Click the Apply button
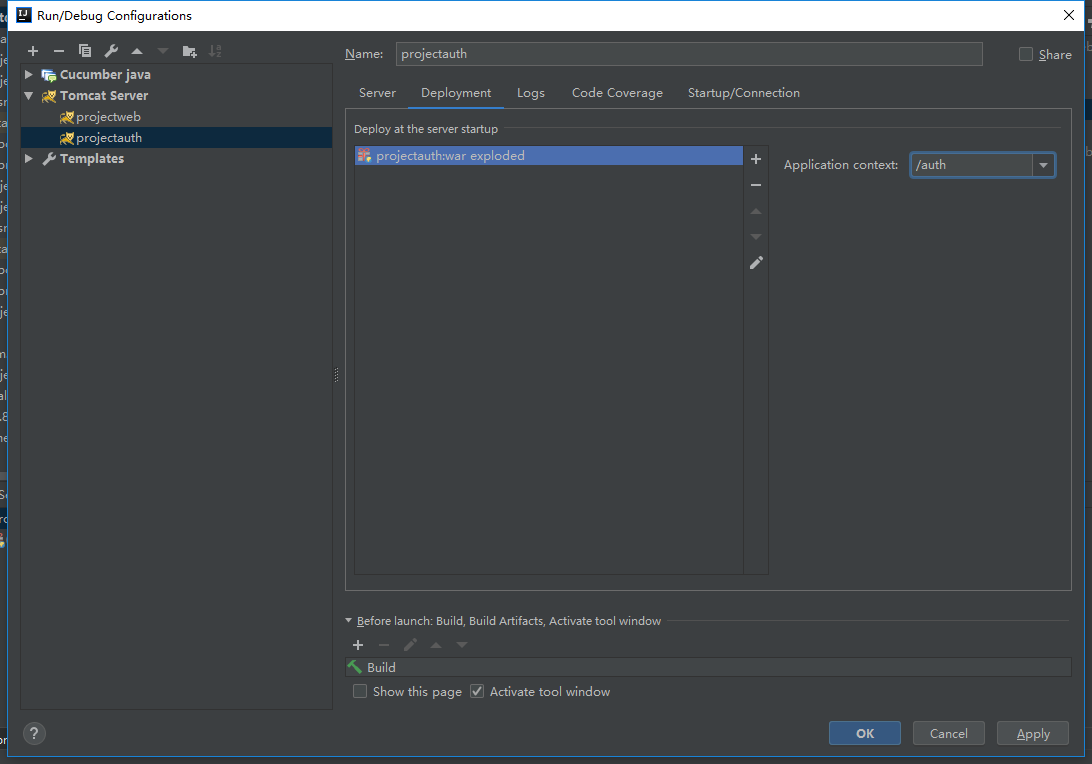Viewport: 1092px width, 764px height. 1033,733
